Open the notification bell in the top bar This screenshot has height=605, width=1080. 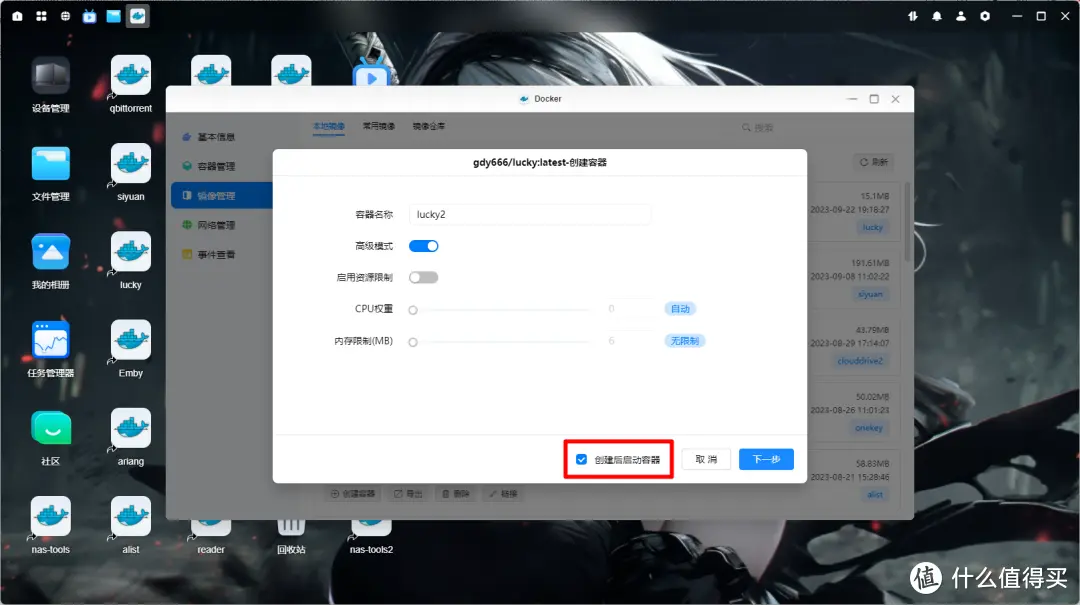(x=937, y=16)
